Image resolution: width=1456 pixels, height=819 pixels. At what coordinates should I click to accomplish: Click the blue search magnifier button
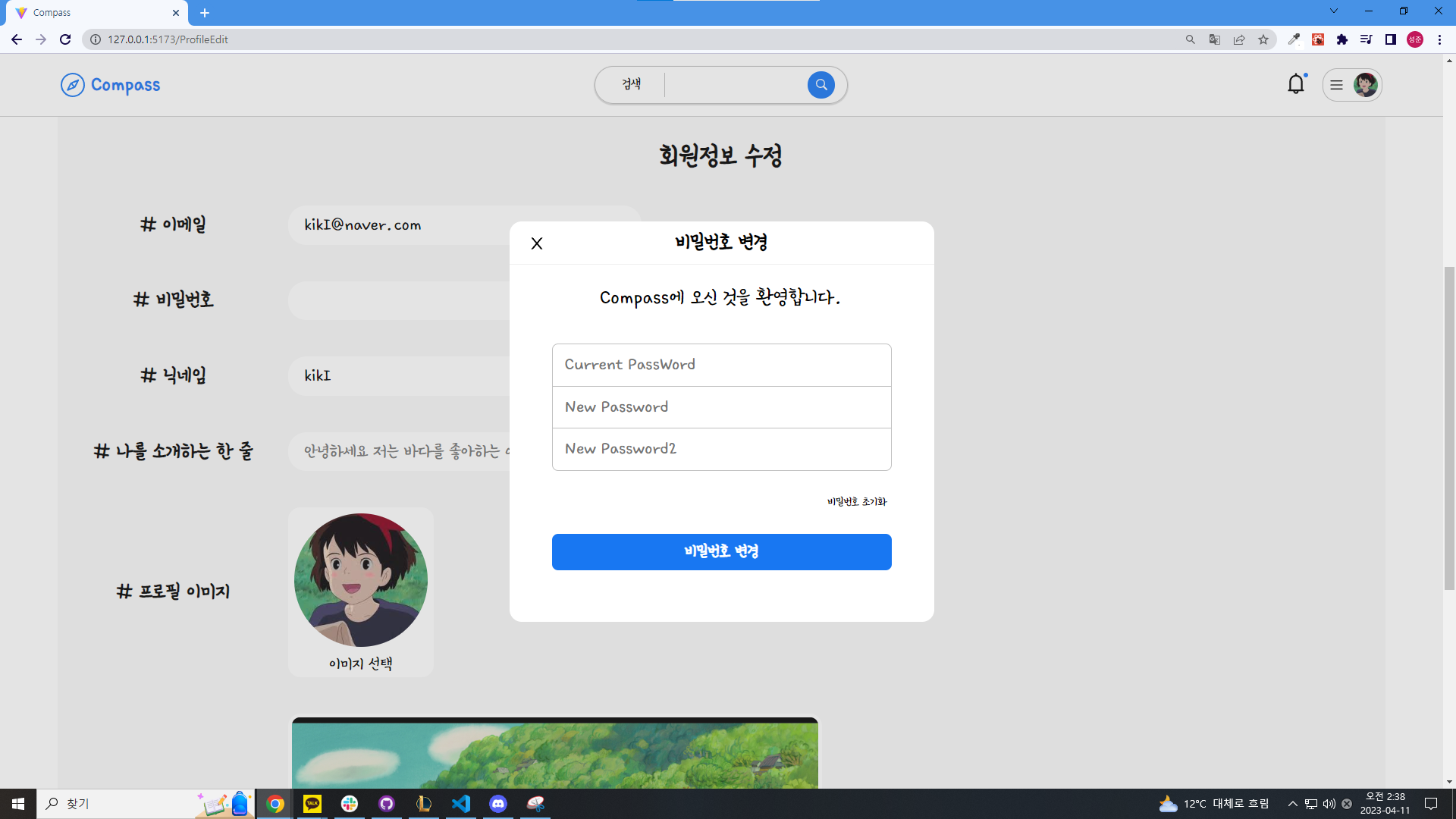click(x=821, y=85)
